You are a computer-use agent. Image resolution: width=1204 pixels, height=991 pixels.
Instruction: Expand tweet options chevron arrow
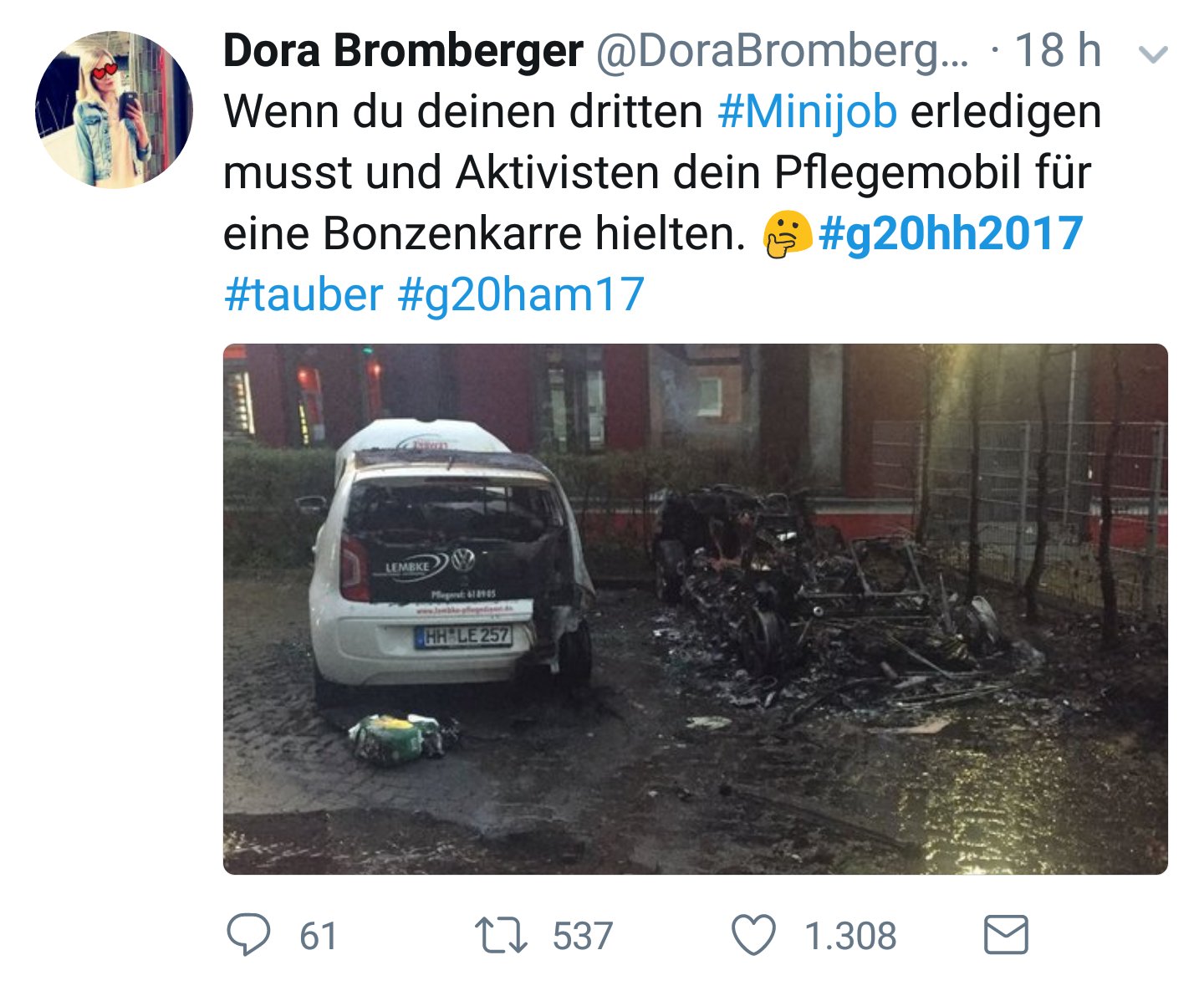coord(1154,54)
